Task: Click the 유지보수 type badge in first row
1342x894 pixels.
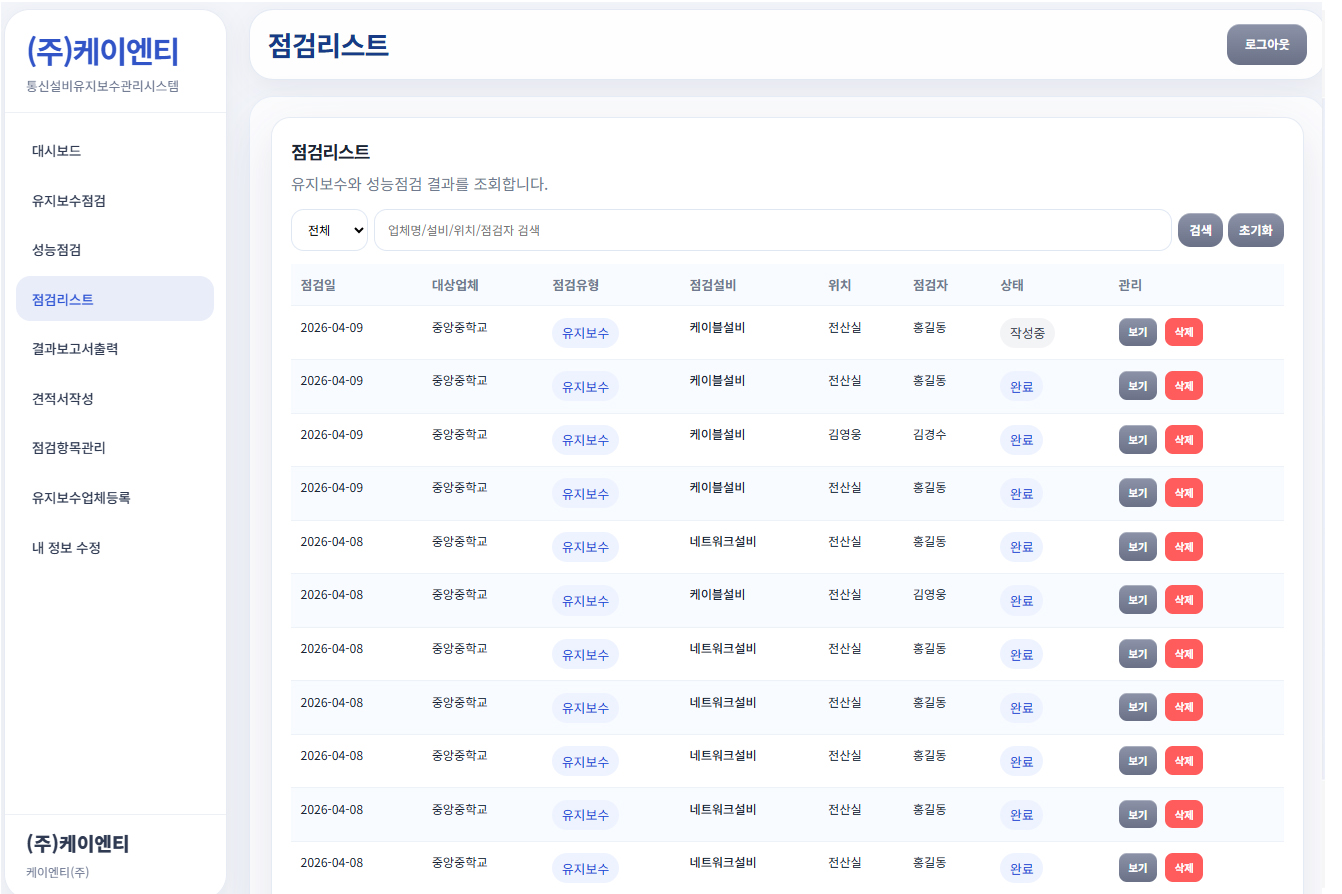Action: (x=585, y=332)
